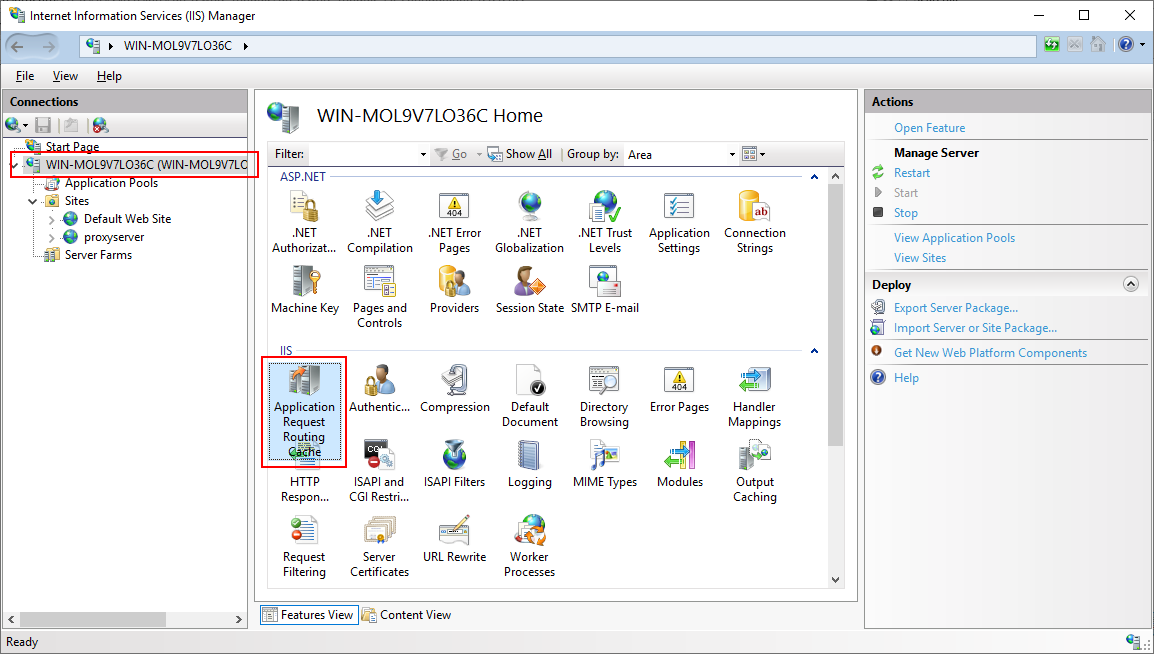The width and height of the screenshot is (1154, 654).
Task: Open the MIME Types feature
Action: (x=604, y=465)
